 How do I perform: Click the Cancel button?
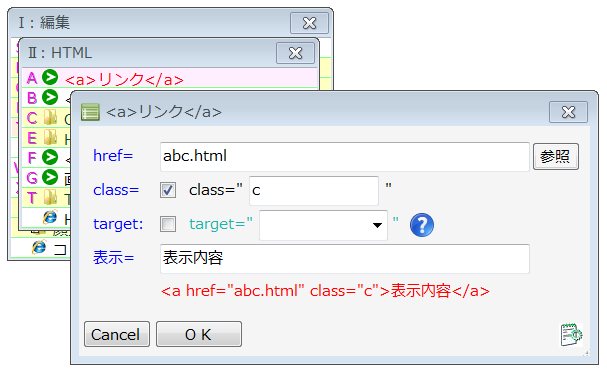tap(117, 334)
